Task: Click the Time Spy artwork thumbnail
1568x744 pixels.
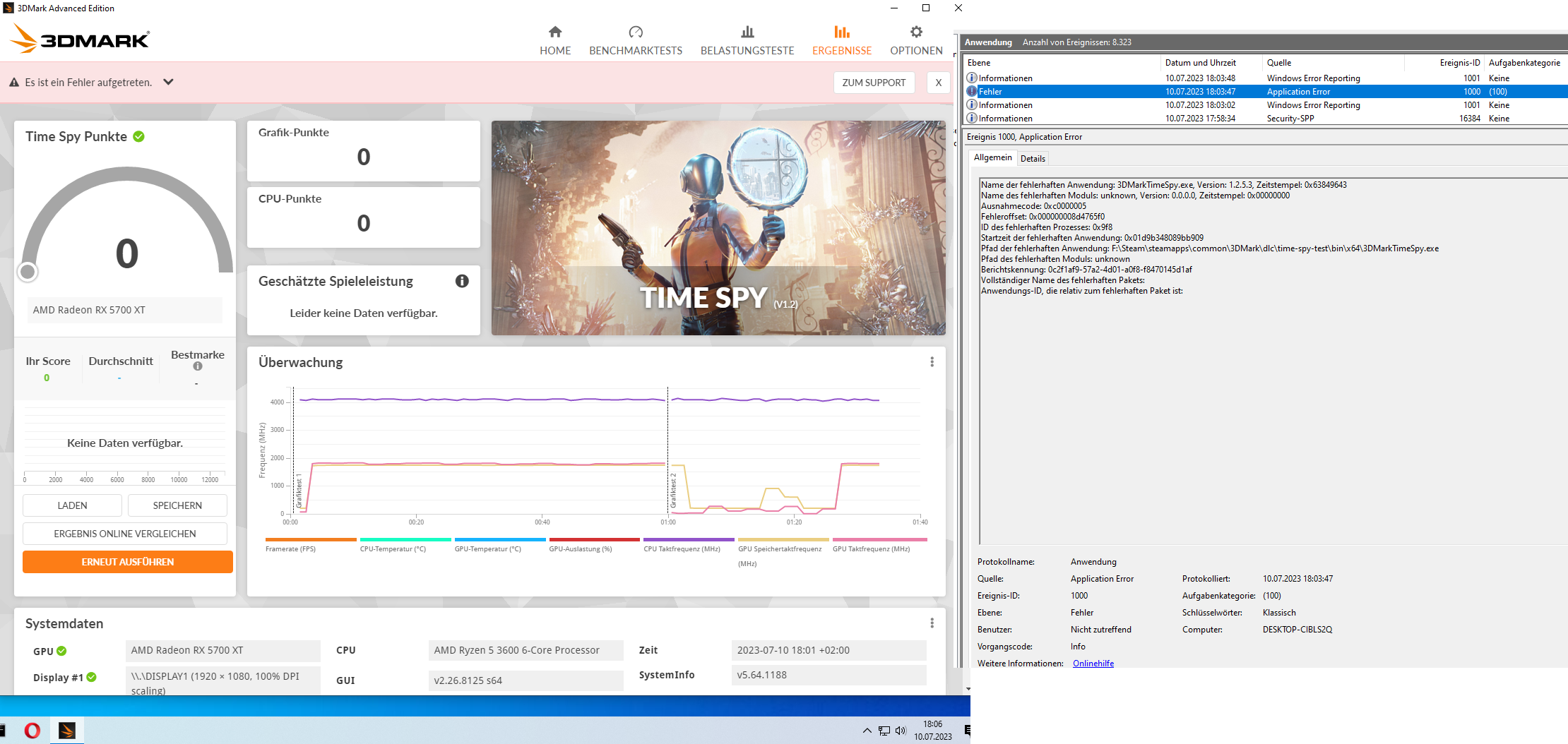Action: 718,228
